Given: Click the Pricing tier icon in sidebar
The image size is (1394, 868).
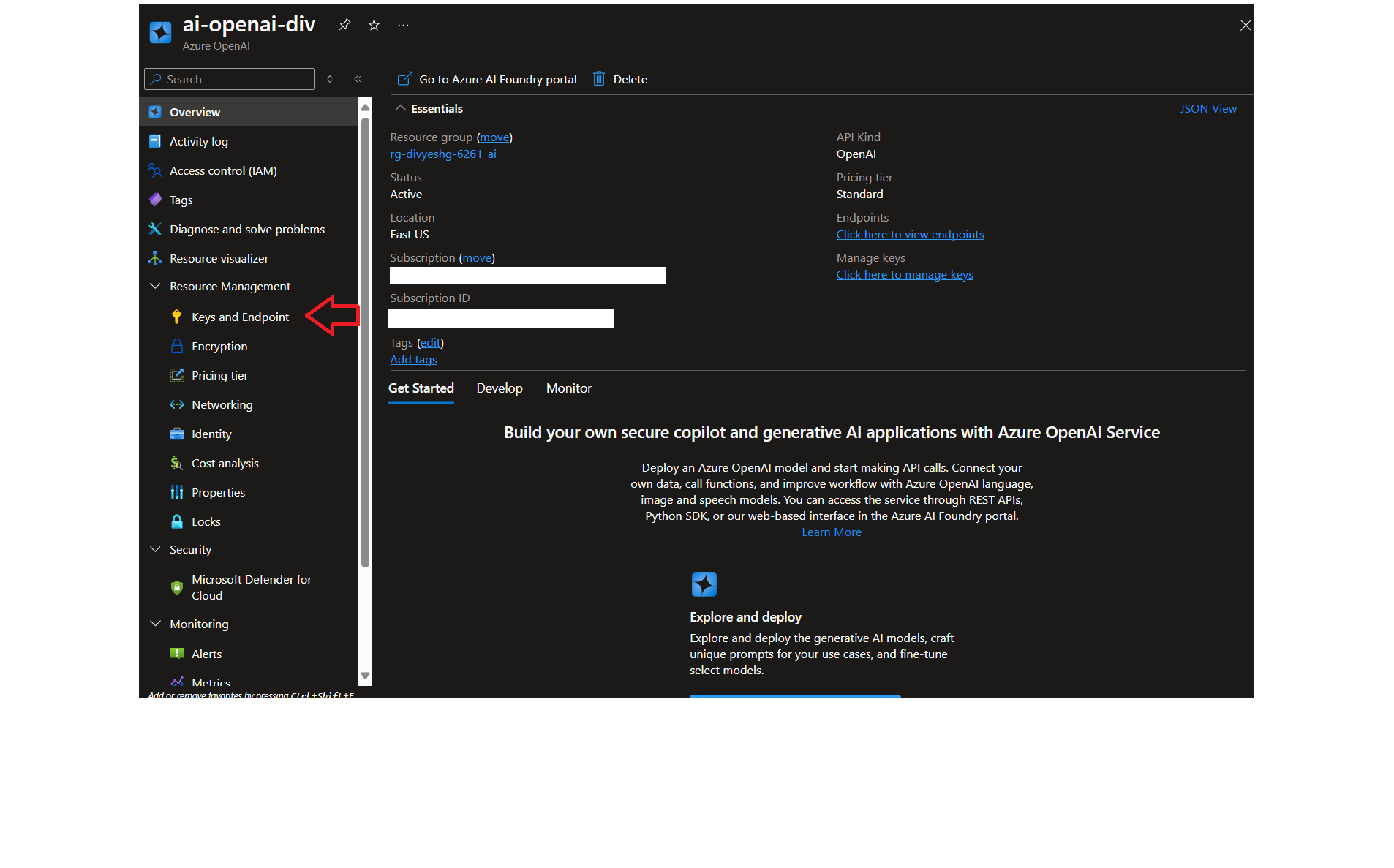Looking at the screenshot, I should click(176, 375).
